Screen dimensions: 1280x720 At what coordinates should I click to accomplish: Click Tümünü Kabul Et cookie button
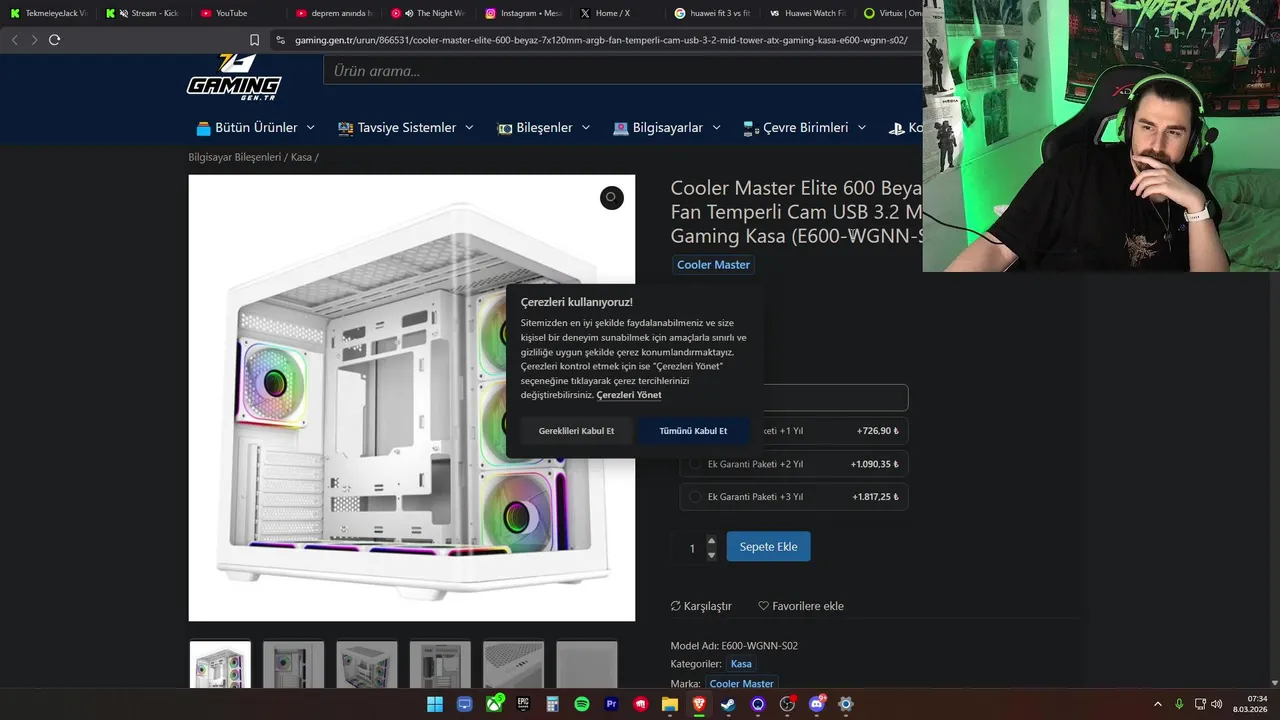[693, 431]
